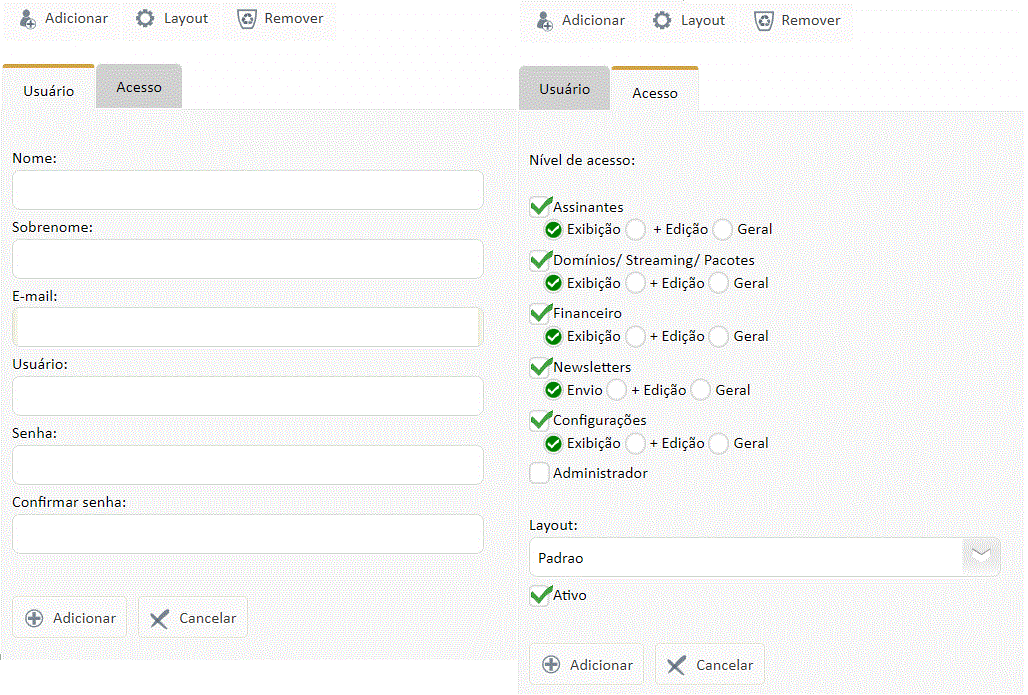Click the add-user icon in the left panel toolbar
The image size is (1028, 695).
(28, 19)
